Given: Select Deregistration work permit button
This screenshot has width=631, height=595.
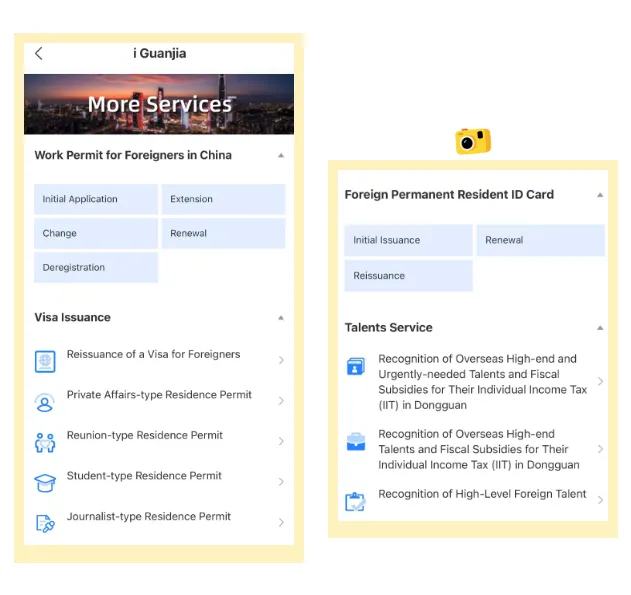Looking at the screenshot, I should [x=96, y=268].
